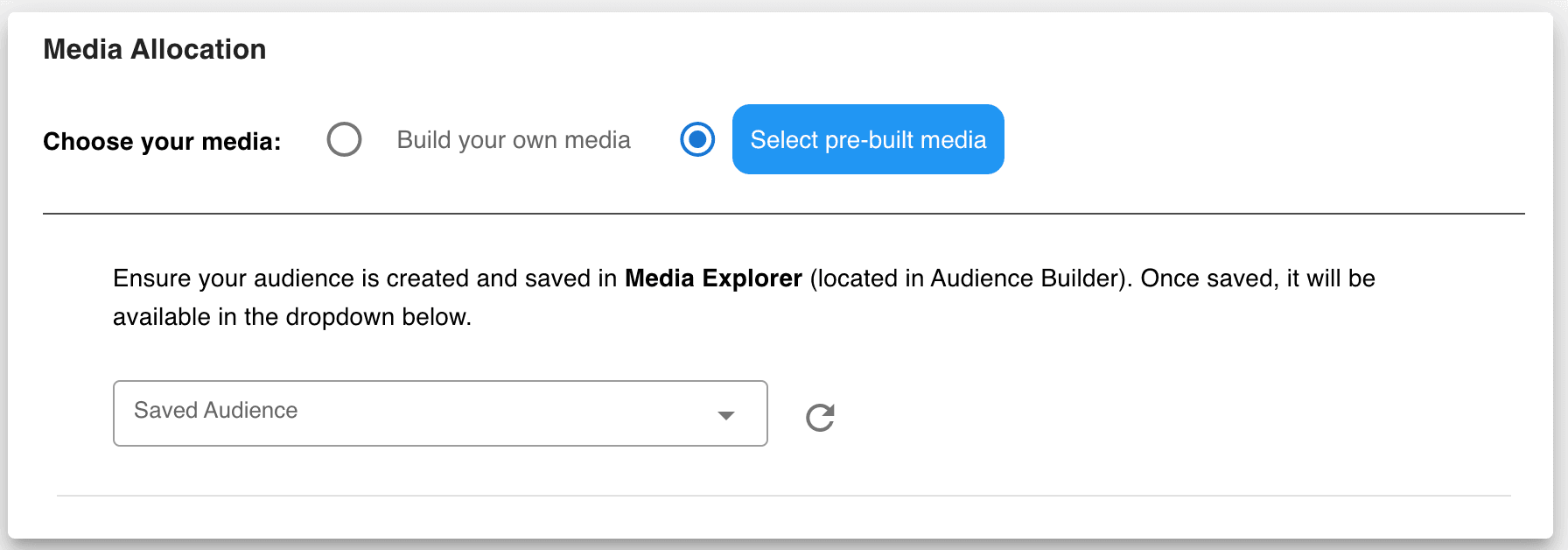Click the bold Media Explorer text

(713, 279)
